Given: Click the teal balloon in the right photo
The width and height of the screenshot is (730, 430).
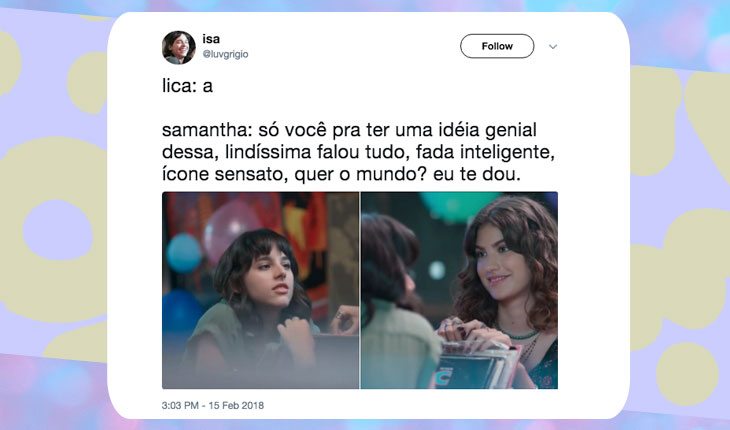Looking at the screenshot, I should point(454,205).
